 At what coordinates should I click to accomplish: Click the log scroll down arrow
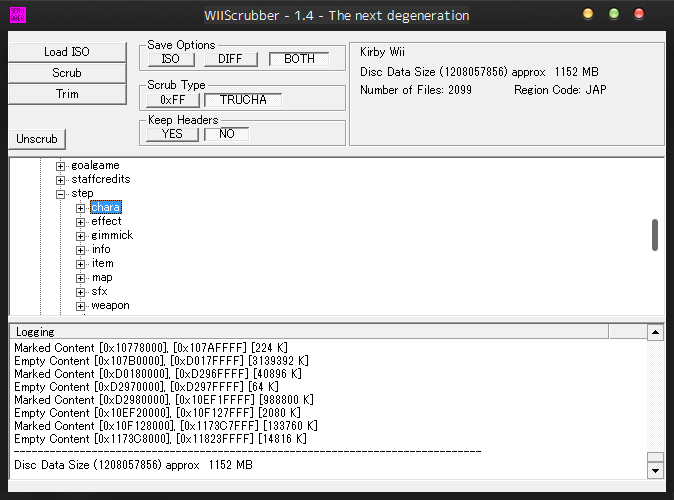(x=655, y=471)
